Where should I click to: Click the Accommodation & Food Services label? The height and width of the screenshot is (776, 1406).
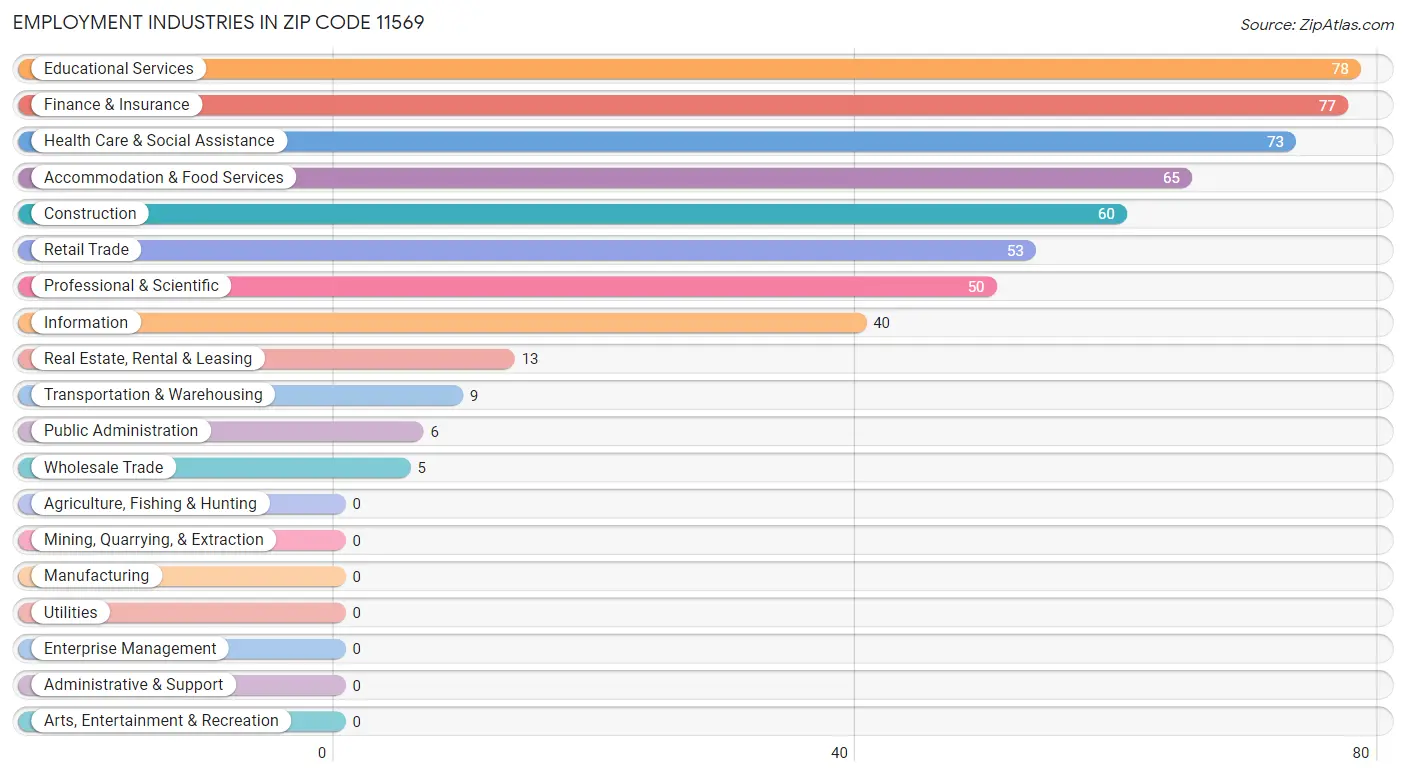(164, 178)
